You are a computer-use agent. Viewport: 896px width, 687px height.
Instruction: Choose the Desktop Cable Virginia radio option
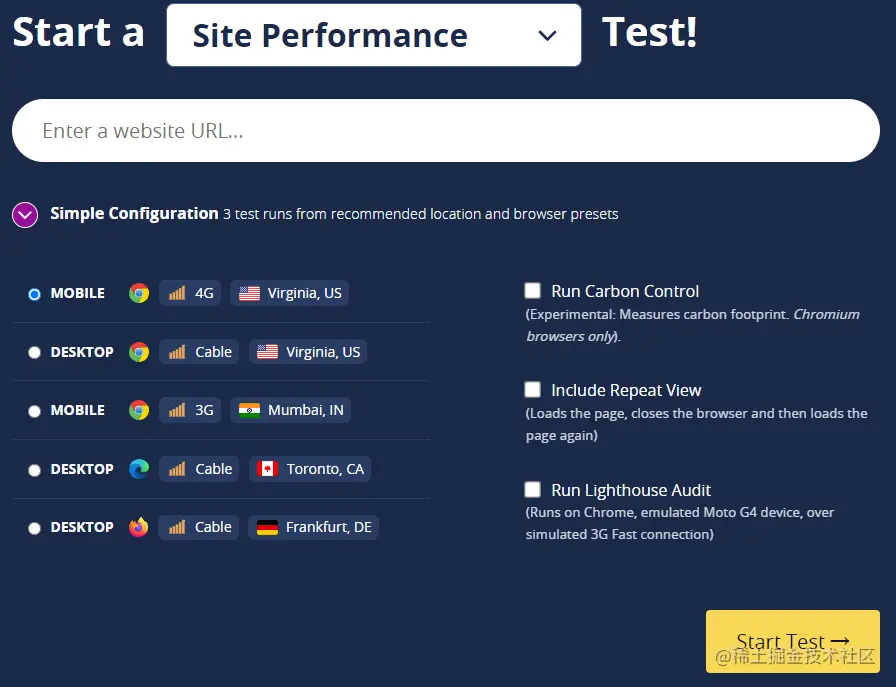point(35,353)
